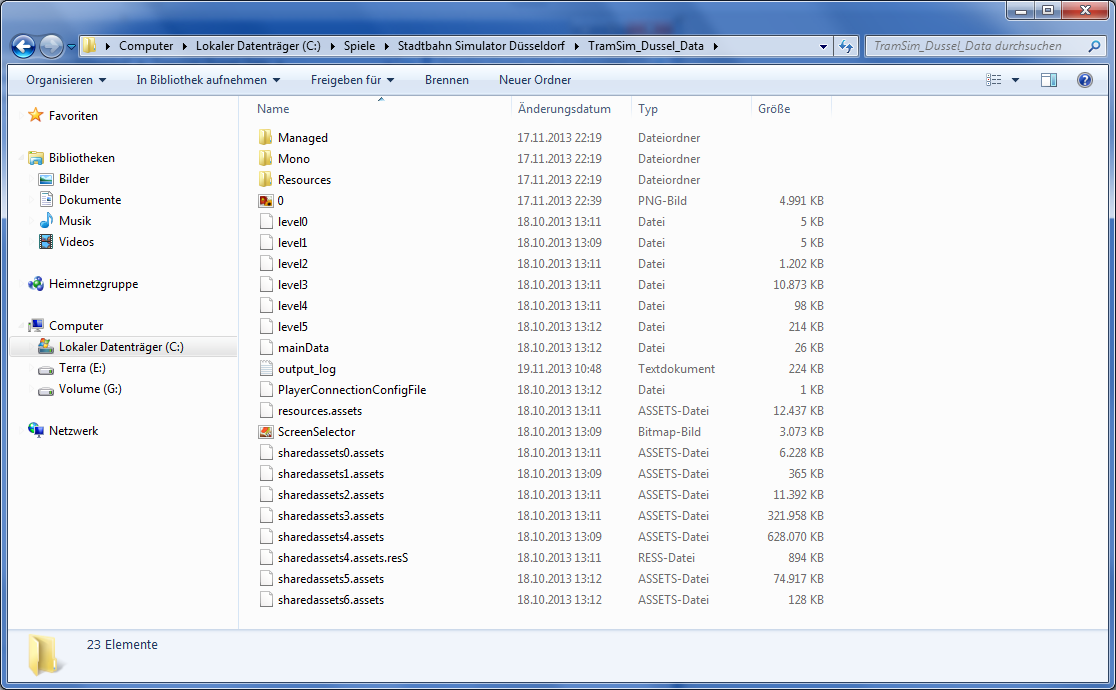Open the Dokumente library
The height and width of the screenshot is (690, 1116).
[90, 199]
